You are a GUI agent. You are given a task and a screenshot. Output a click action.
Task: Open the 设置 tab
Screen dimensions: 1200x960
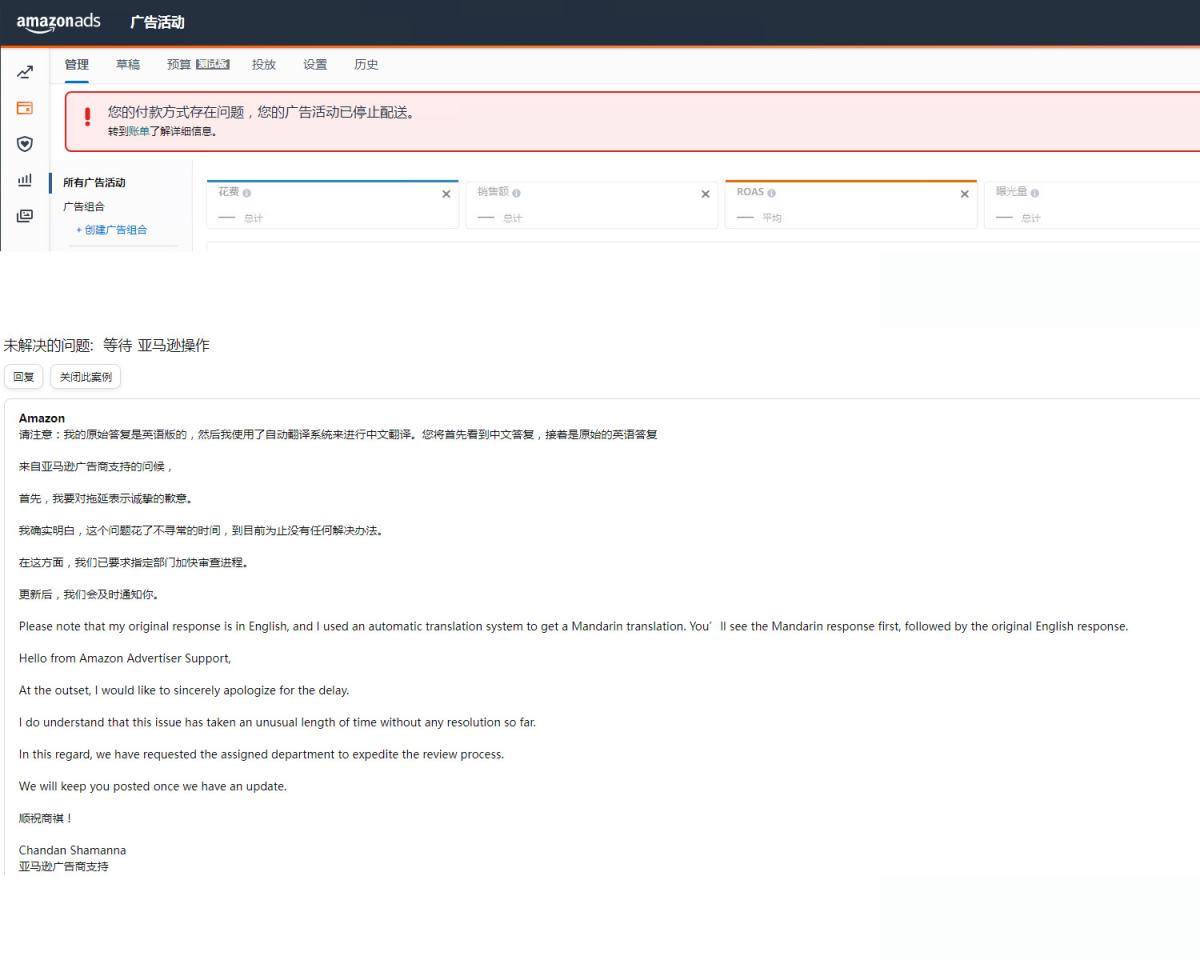click(315, 65)
